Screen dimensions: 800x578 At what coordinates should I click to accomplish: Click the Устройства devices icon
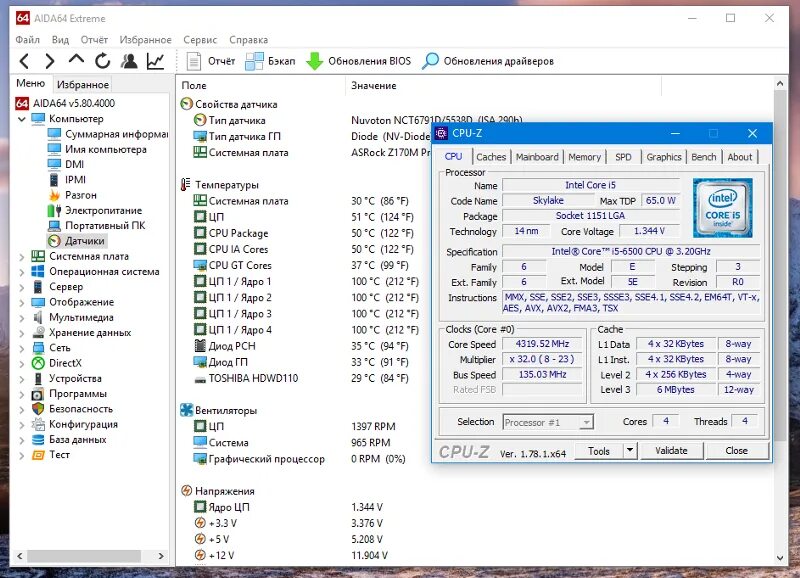click(38, 379)
